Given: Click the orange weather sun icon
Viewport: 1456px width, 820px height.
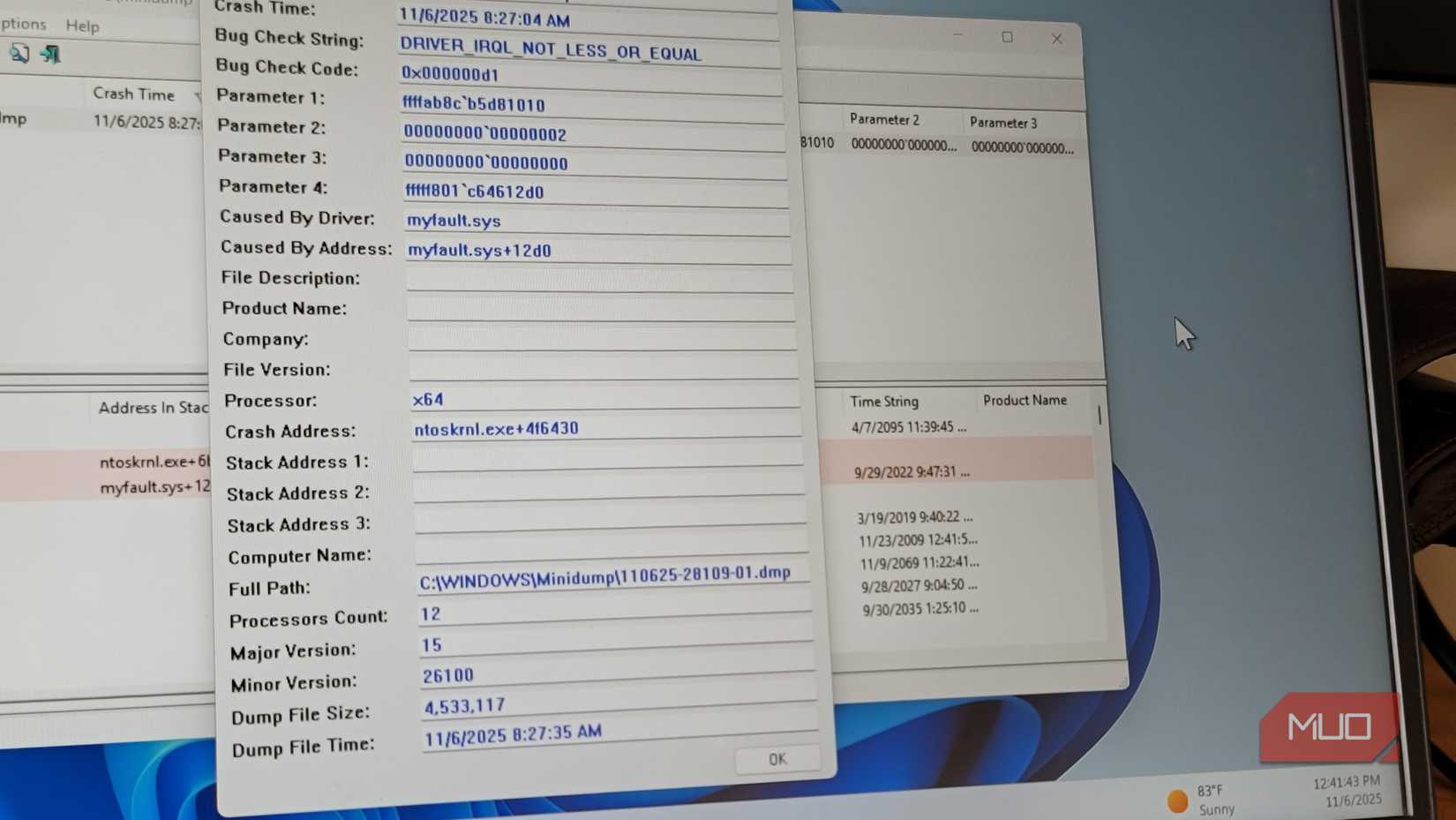Looking at the screenshot, I should pyautogui.click(x=1176, y=801).
